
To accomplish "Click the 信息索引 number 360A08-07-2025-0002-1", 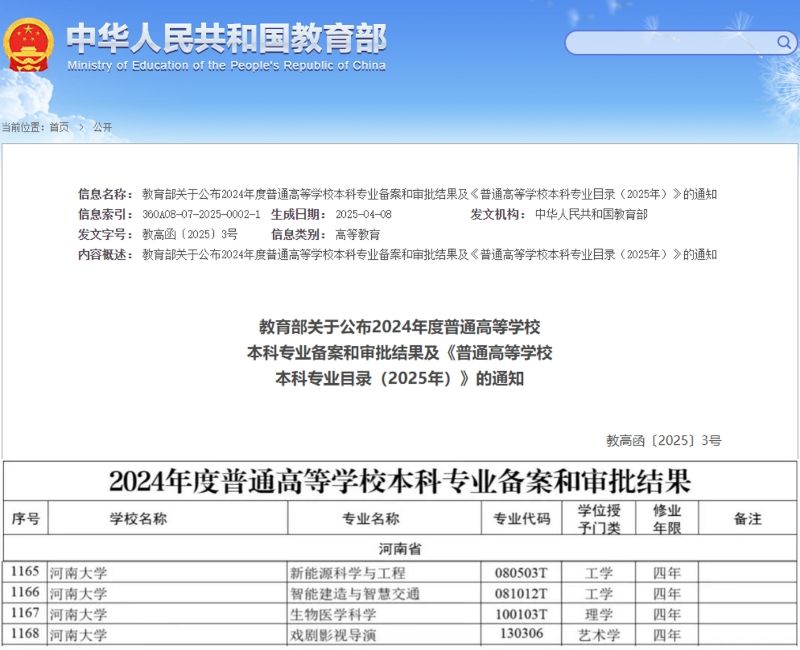I will coord(201,215).
